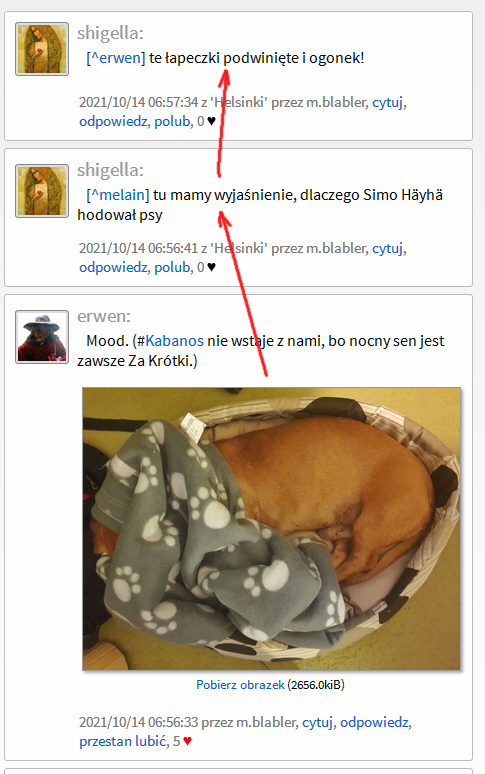The image size is (485, 774).
Task: Click 'odpowiedz' on the Simo Häyhä post
Action: (x=113, y=267)
